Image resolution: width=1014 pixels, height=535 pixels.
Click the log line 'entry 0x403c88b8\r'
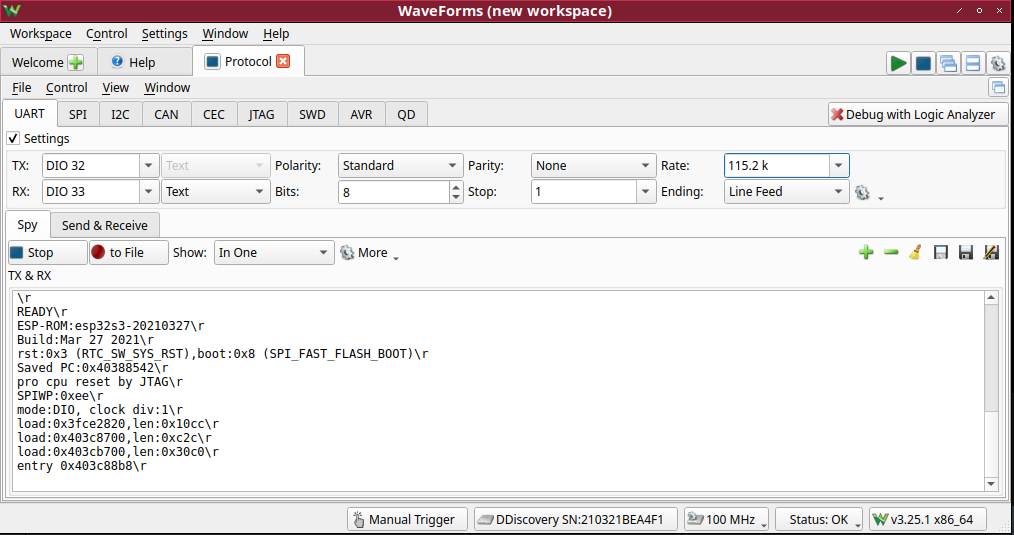pyautogui.click(x=82, y=466)
